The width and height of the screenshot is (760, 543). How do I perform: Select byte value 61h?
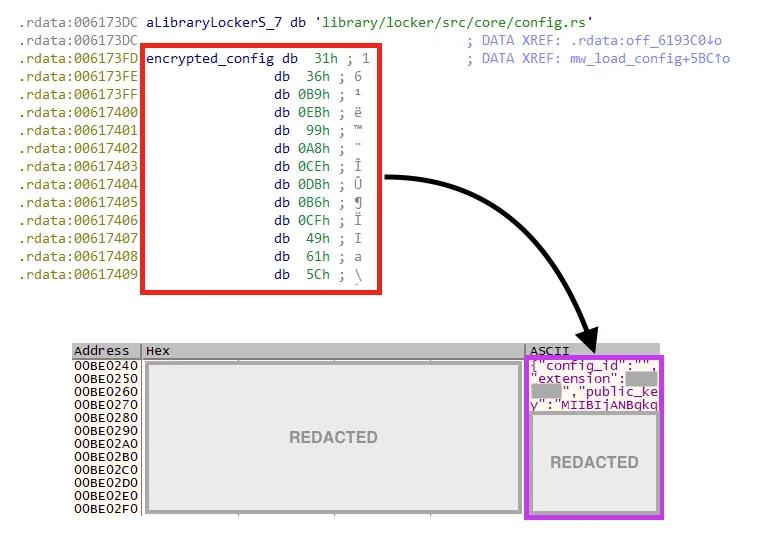pos(318,256)
